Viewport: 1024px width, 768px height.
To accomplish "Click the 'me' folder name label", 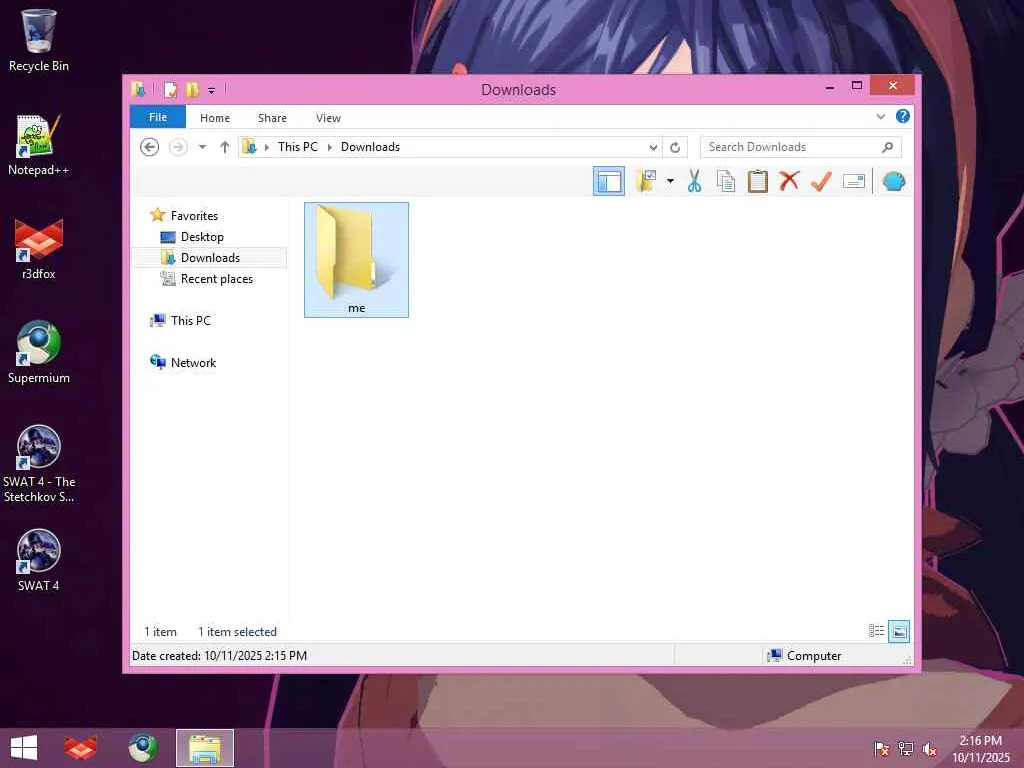I will (x=357, y=308).
